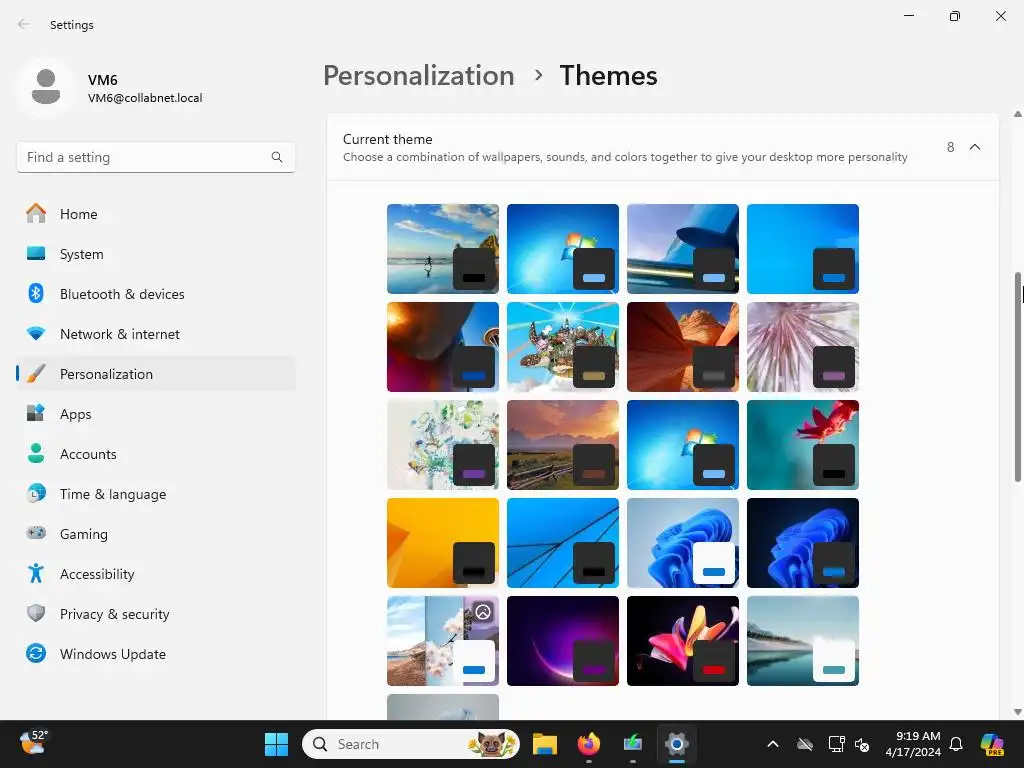Click the scrollbar down arrow
Image resolution: width=1024 pixels, height=768 pixels.
pyautogui.click(x=1017, y=712)
